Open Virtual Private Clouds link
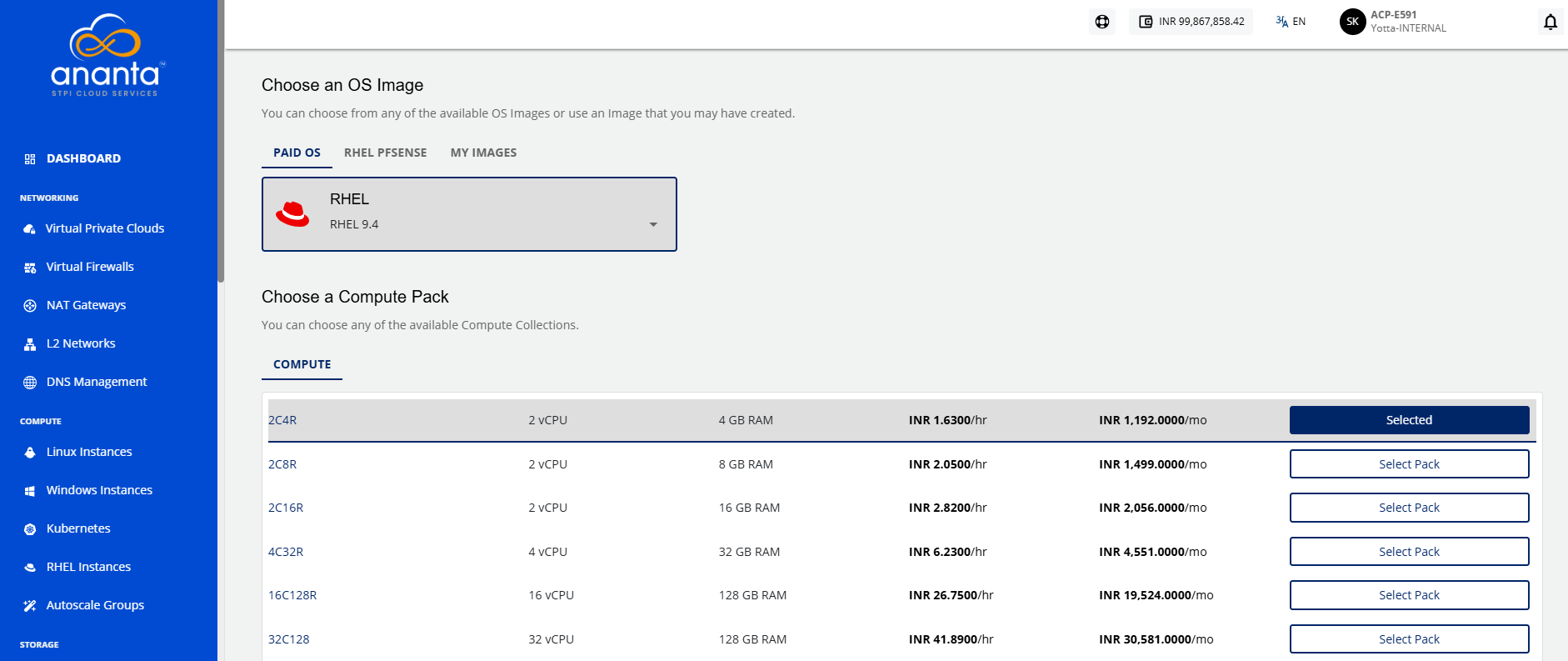1568x661 pixels. pyautogui.click(x=105, y=228)
